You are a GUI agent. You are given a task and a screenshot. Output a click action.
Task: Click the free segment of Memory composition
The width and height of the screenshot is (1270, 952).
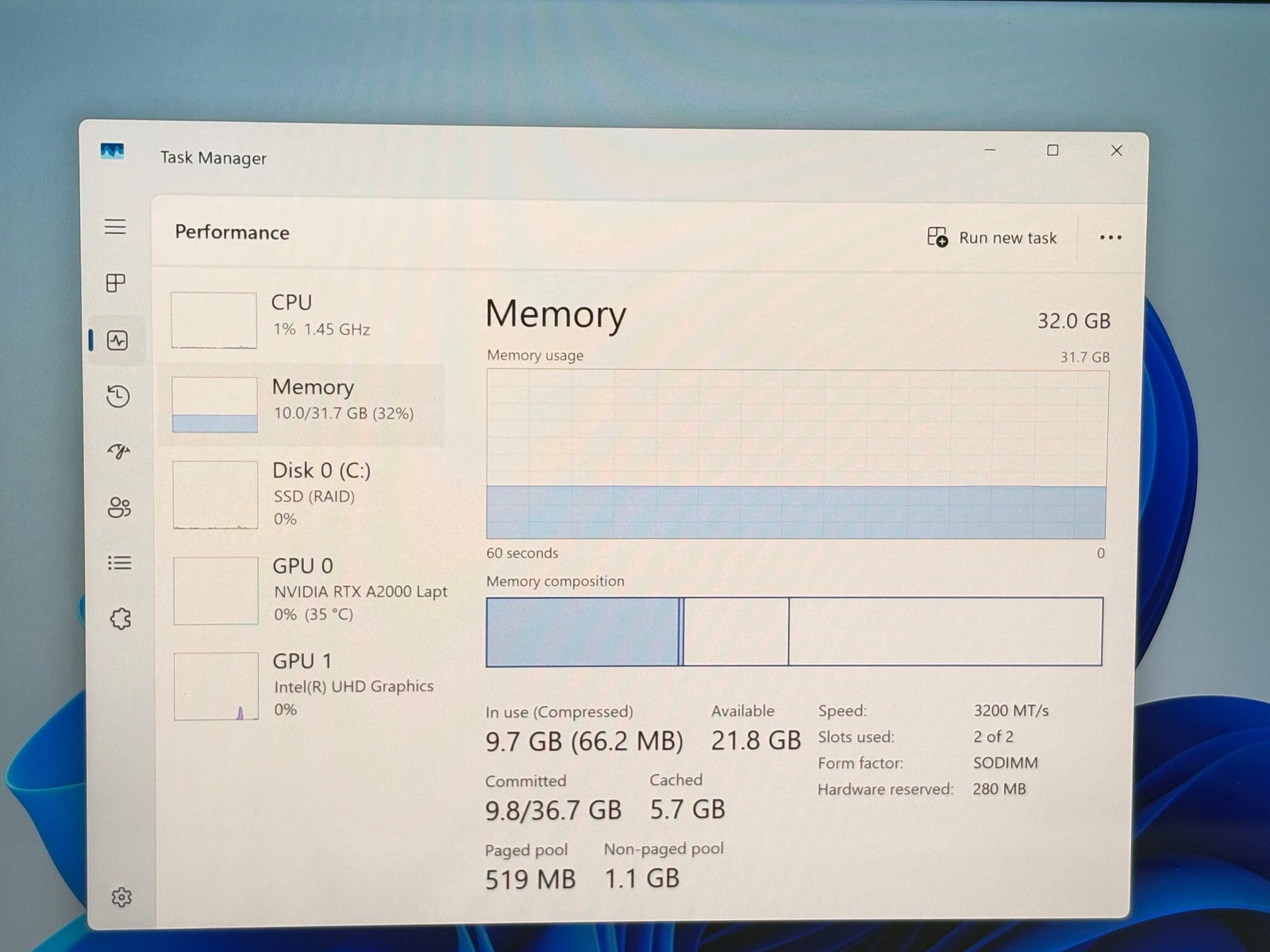click(945, 631)
